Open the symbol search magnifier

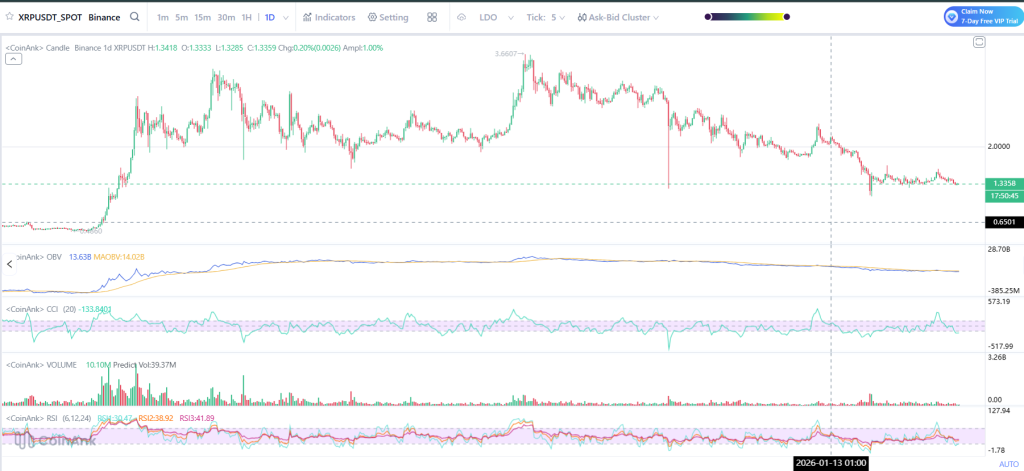coord(134,17)
